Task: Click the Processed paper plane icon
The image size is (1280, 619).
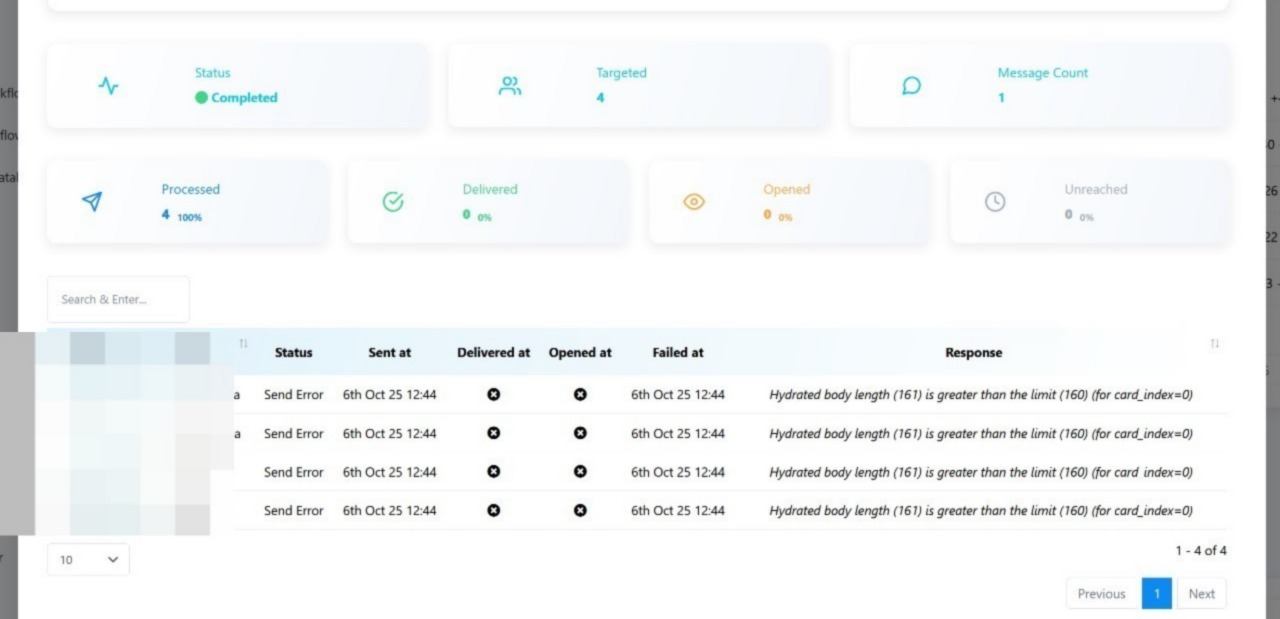Action: pos(92,202)
